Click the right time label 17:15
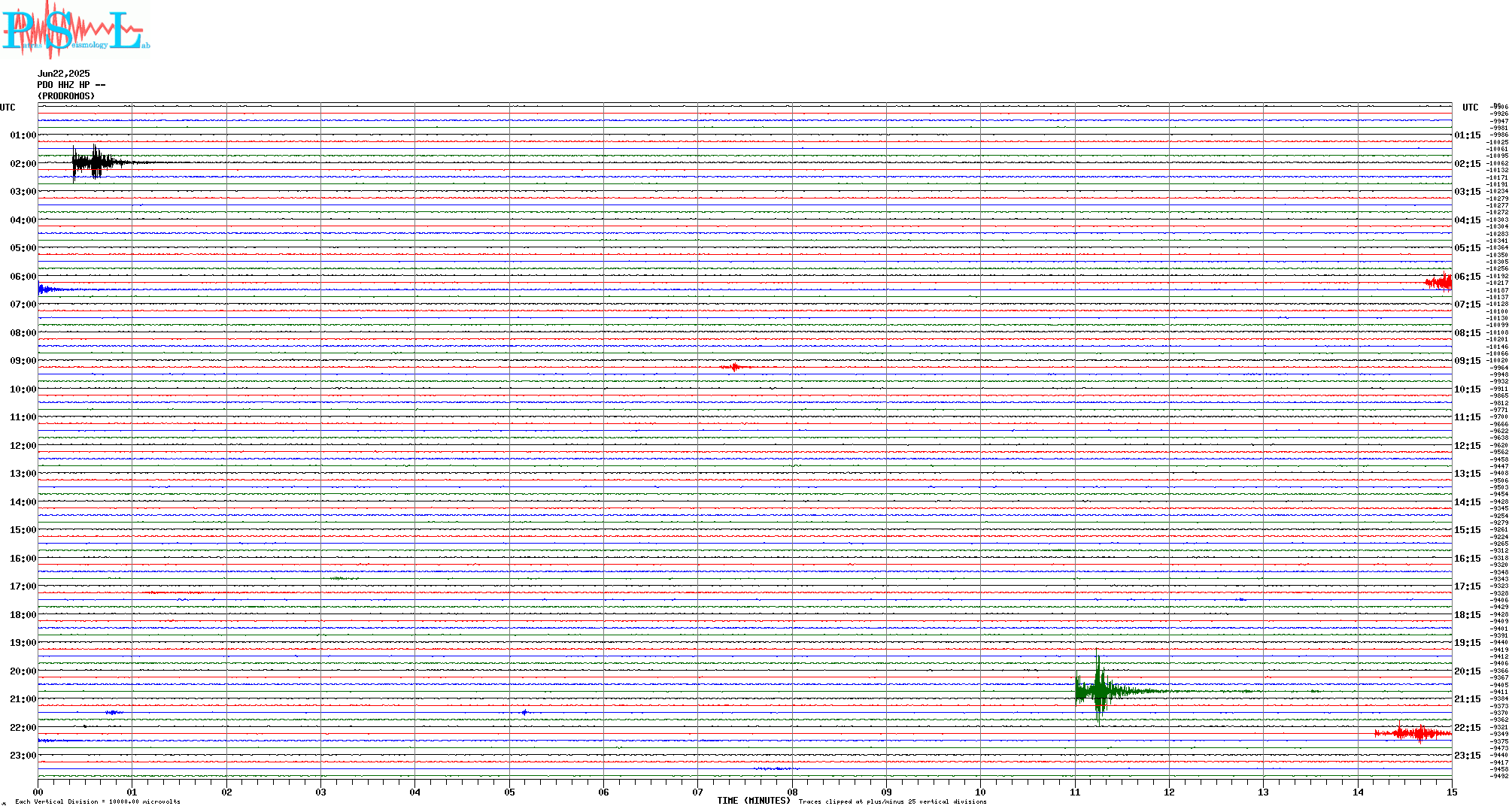The height and width of the screenshot is (812, 1512). click(x=1468, y=586)
